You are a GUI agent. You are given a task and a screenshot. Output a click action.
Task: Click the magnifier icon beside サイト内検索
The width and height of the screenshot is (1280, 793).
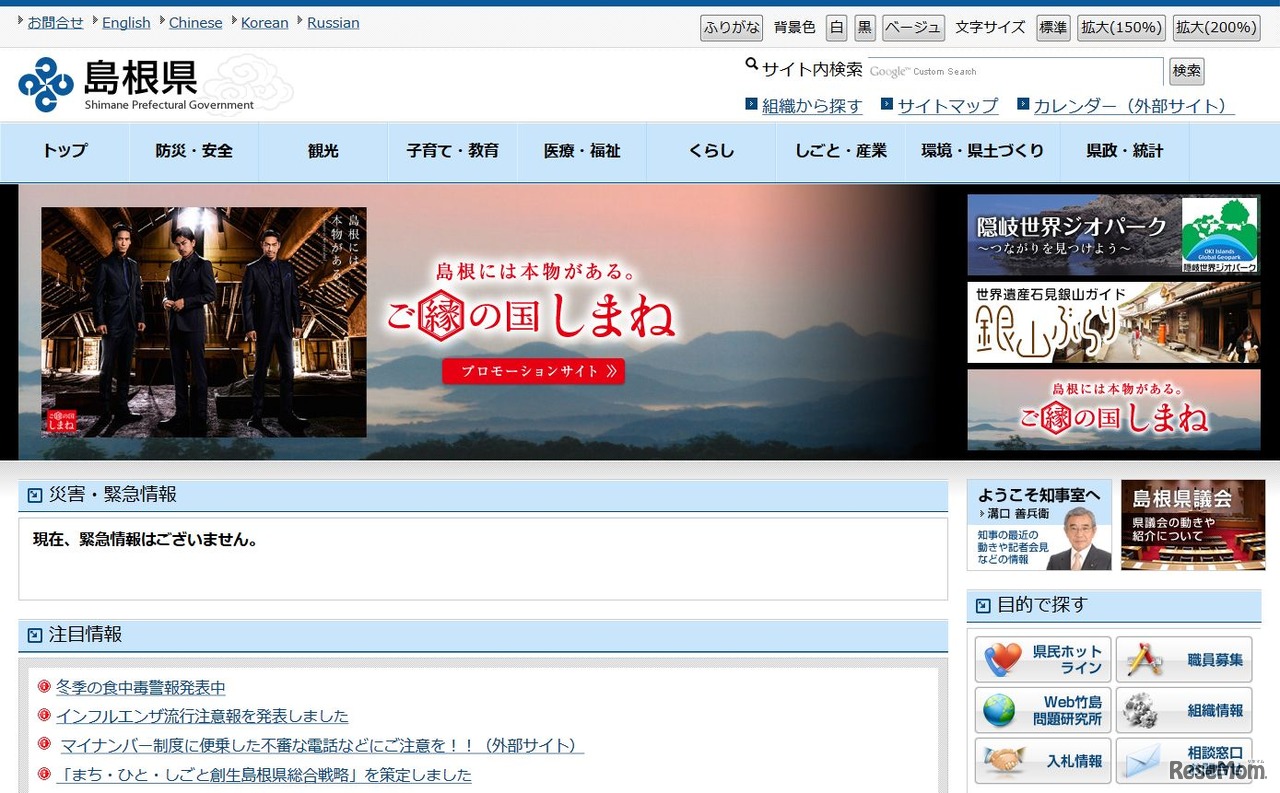coord(752,65)
